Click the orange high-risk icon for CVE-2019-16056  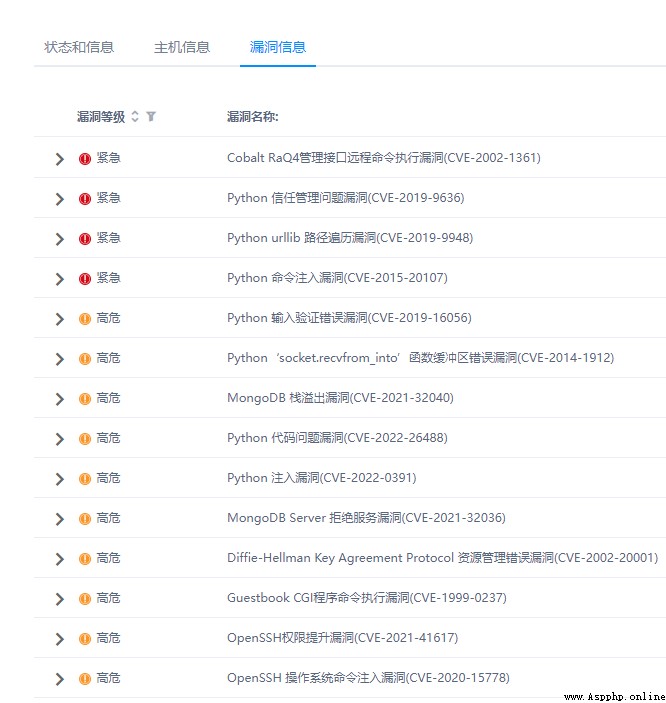coord(85,319)
